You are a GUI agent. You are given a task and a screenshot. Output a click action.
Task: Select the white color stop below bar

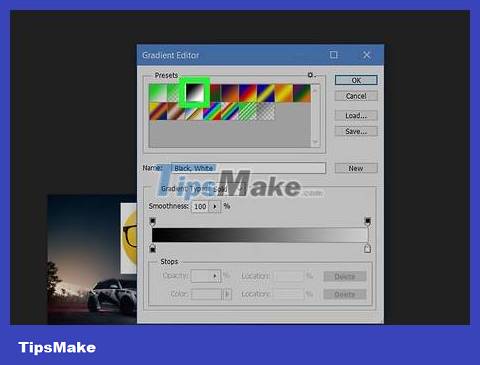367,248
